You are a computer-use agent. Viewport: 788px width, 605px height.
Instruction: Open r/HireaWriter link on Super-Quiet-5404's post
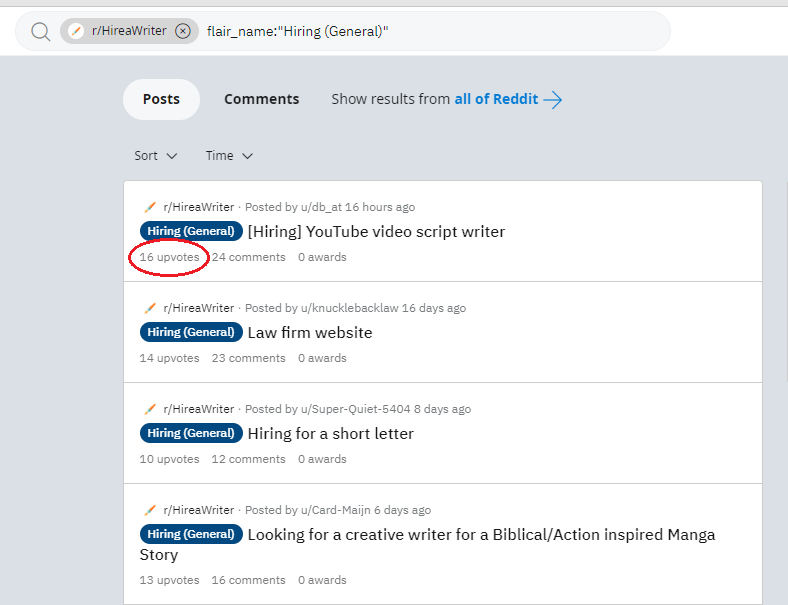pyautogui.click(x=199, y=409)
